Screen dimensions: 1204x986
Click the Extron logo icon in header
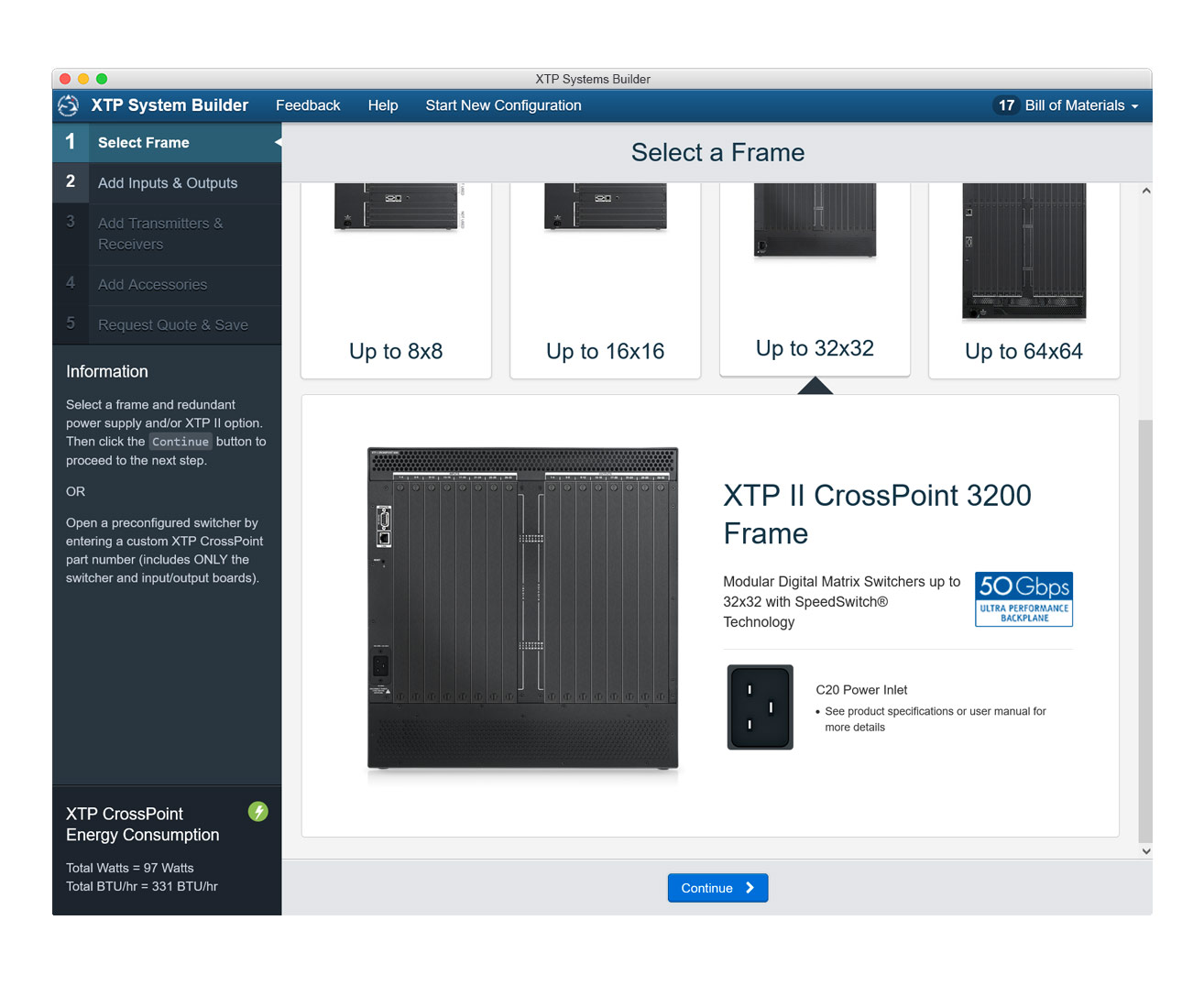(x=69, y=105)
